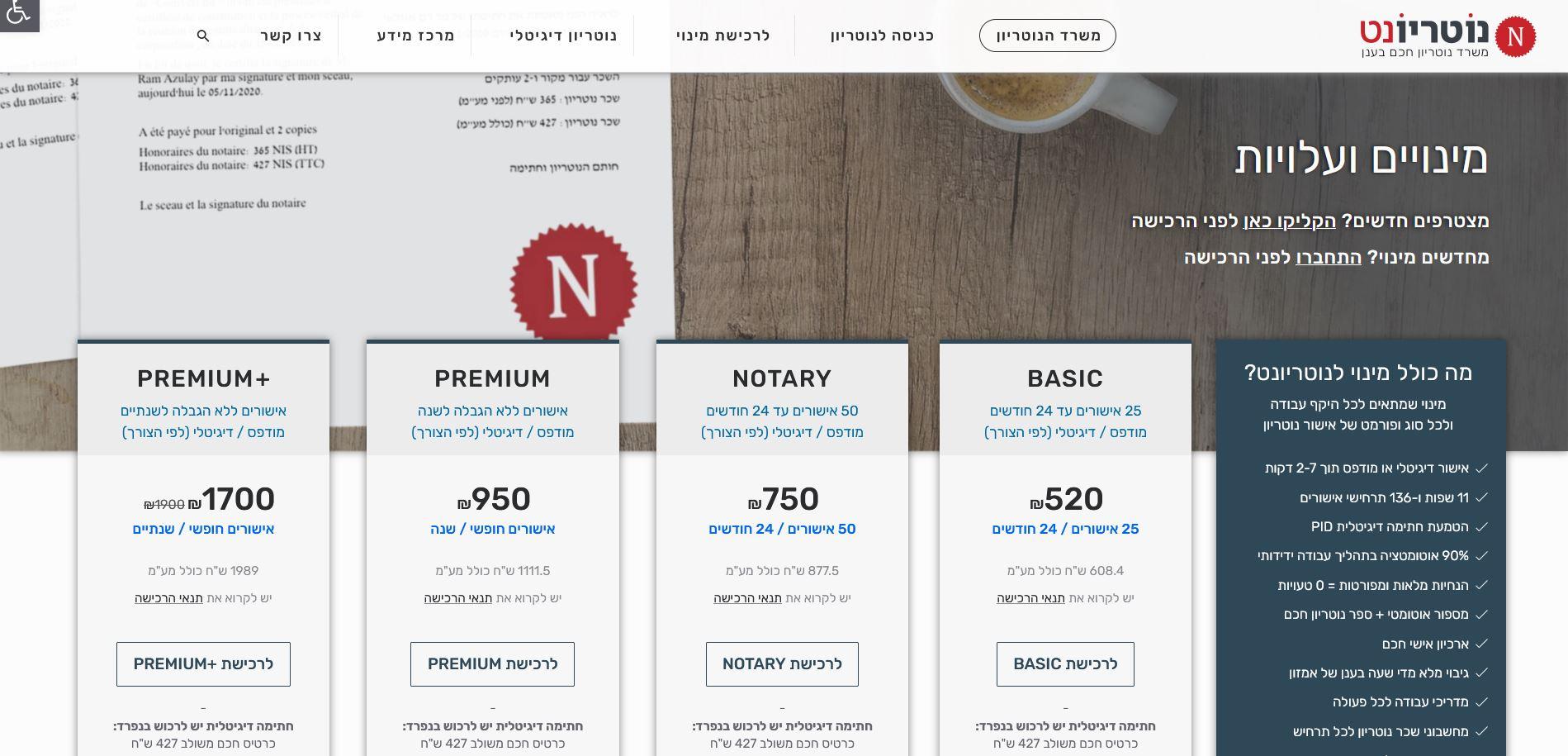Click the PREMIUM plan heading
This screenshot has width=1568, height=756.
point(492,378)
